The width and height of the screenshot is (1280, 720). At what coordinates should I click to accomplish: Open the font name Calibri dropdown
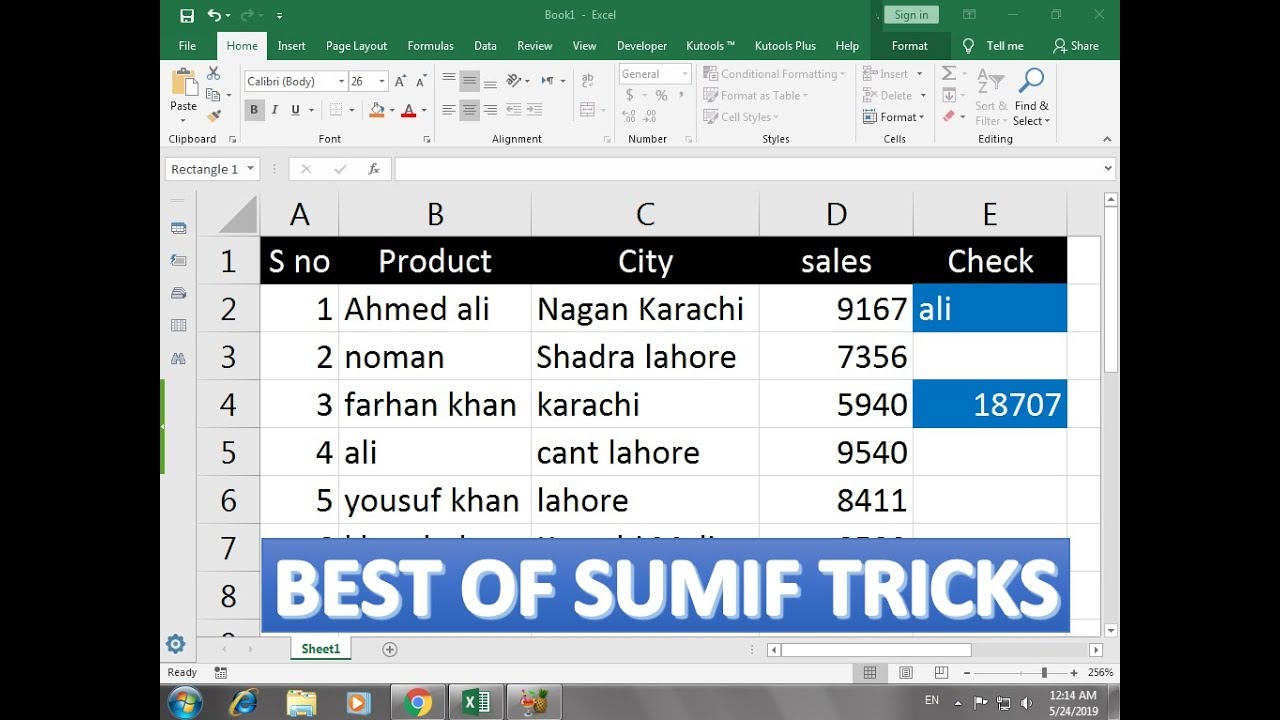click(341, 82)
